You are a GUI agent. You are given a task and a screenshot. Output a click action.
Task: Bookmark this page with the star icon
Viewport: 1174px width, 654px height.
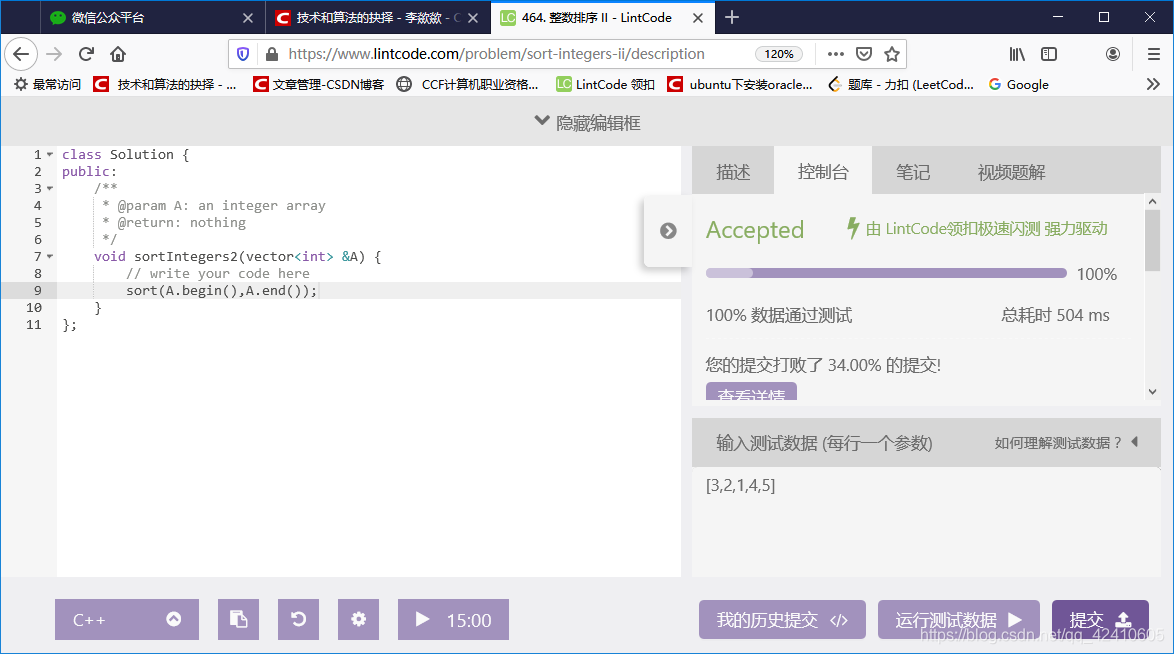pos(890,53)
